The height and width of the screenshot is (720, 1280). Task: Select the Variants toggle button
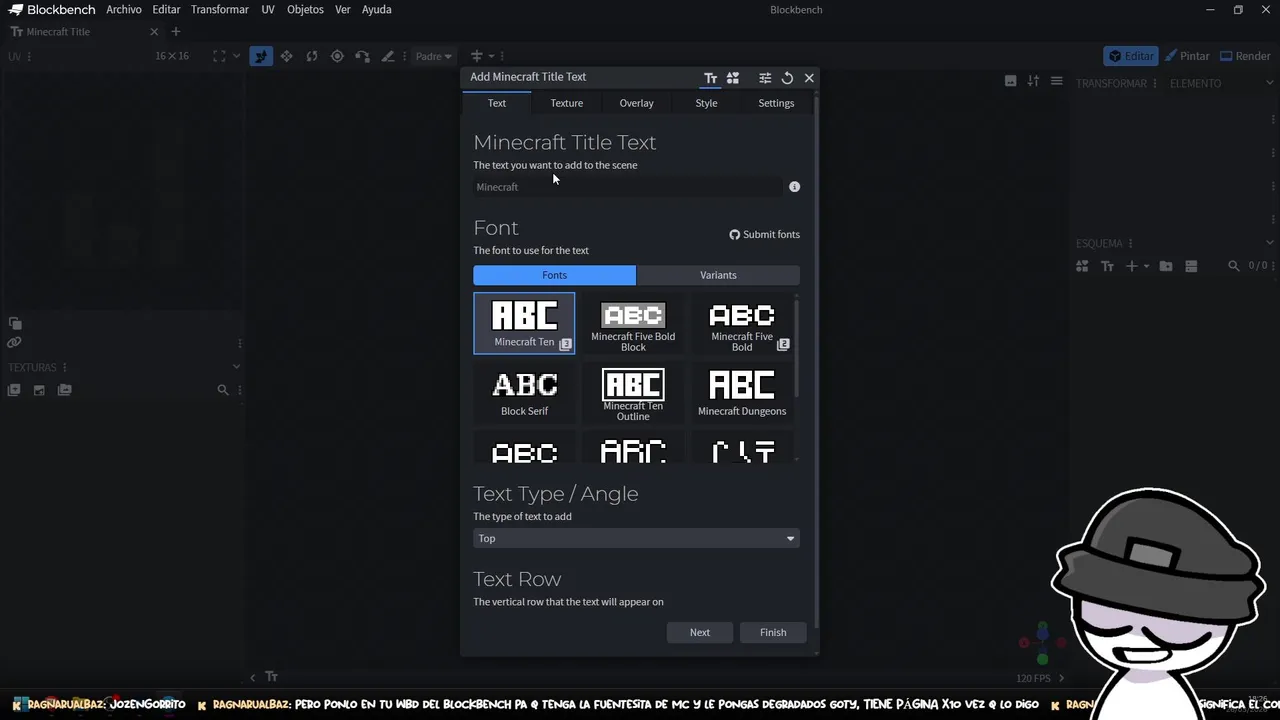pos(718,275)
